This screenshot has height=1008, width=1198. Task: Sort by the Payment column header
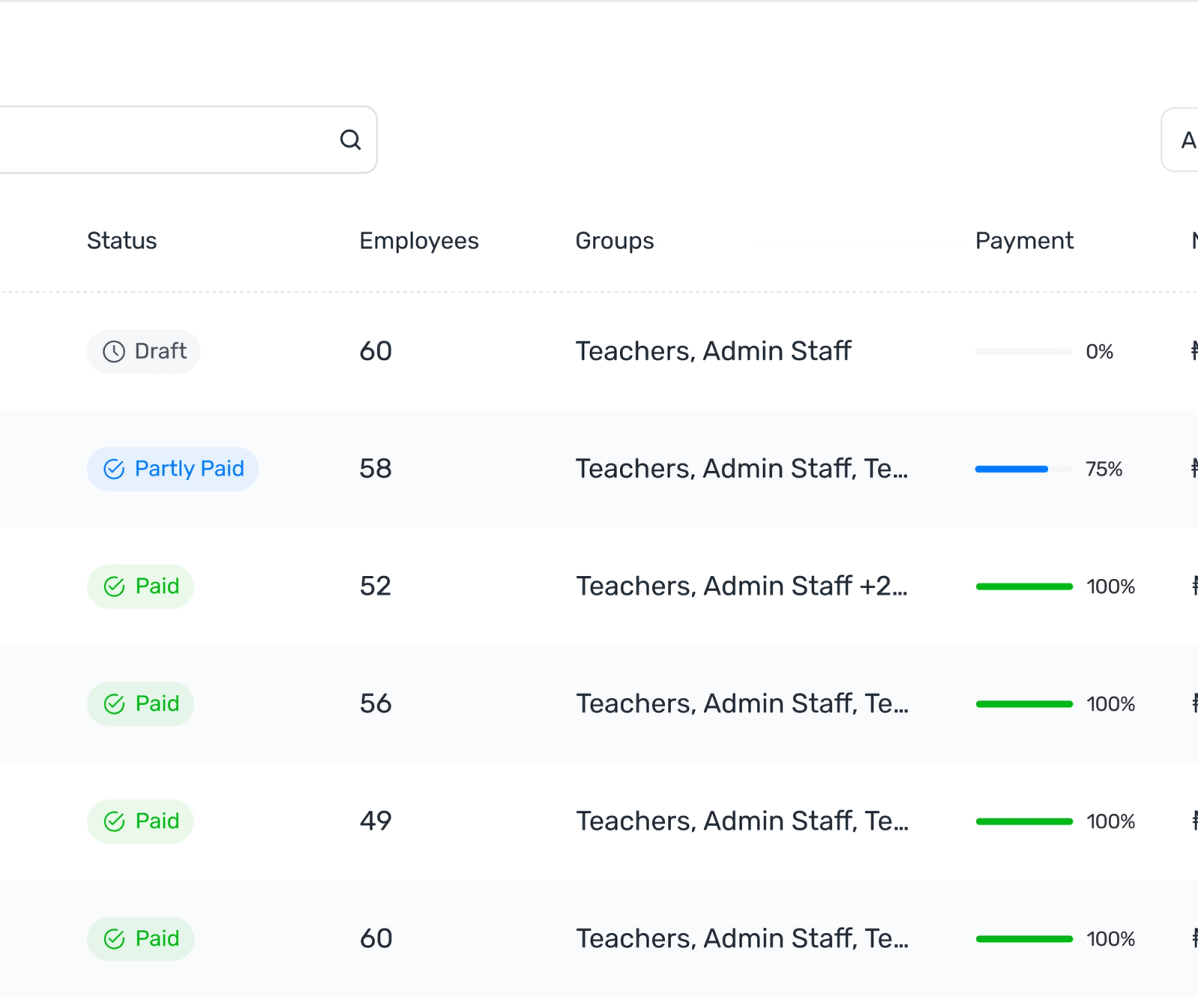pyautogui.click(x=1024, y=241)
